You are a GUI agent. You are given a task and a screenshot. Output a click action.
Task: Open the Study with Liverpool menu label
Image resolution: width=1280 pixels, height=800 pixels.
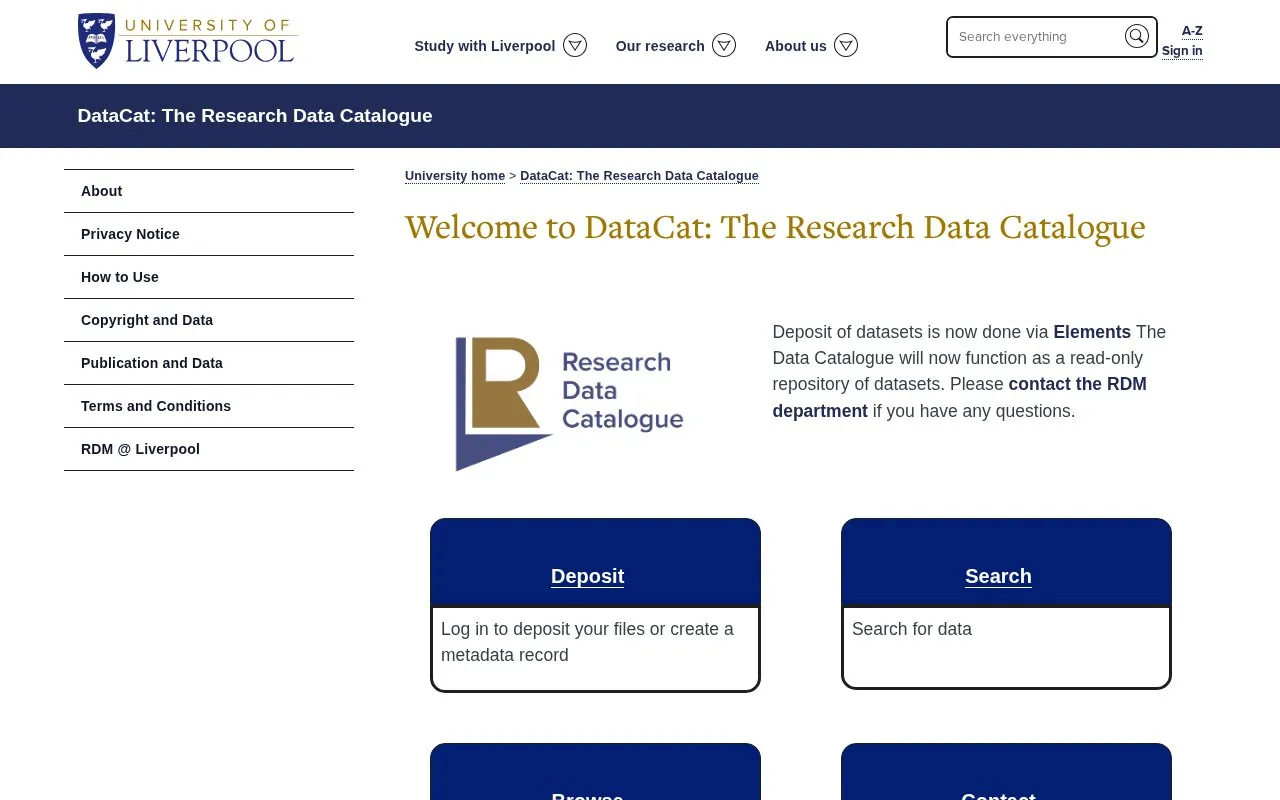[485, 46]
